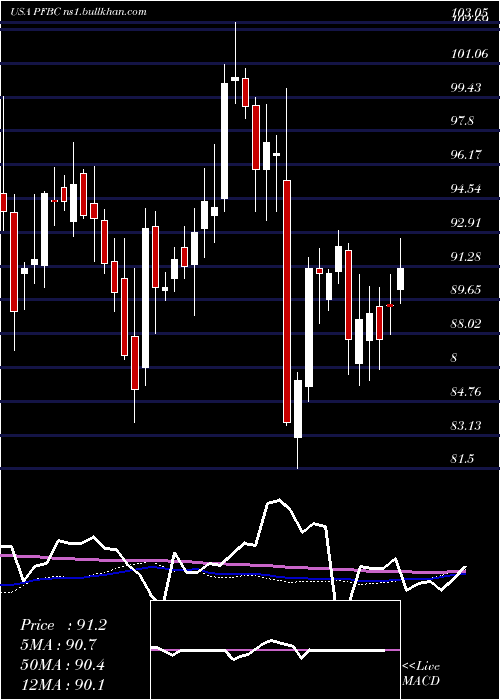The image size is (500, 700).
Task: Select the 88.02 price axis label
Action: coord(466,324)
